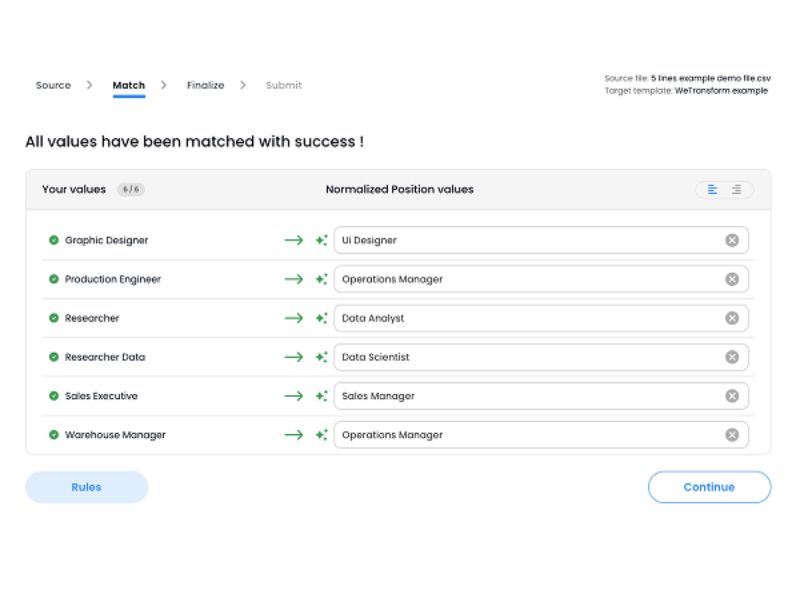Open the Operations Manager field for Production Engineer
The width and height of the screenshot is (800, 600).
pyautogui.click(x=528, y=279)
